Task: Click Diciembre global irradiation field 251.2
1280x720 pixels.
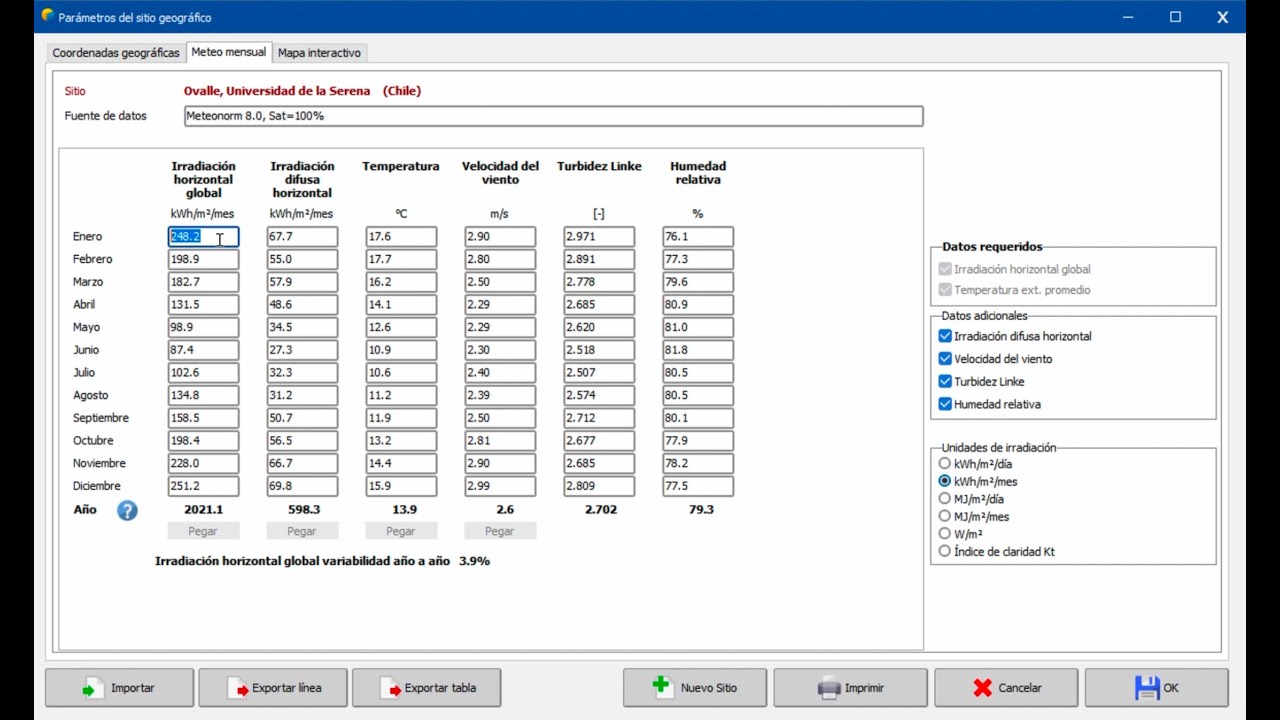Action: (203, 486)
